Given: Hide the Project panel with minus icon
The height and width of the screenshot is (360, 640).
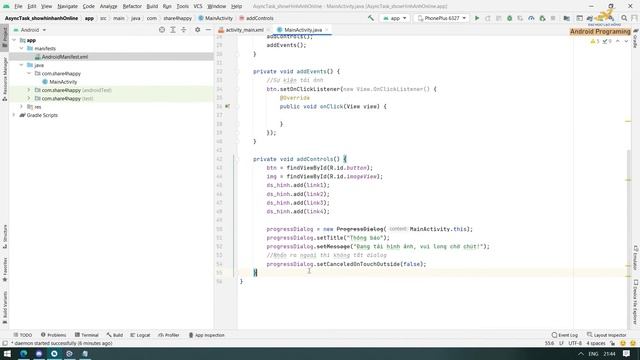Looking at the screenshot, I should (208, 30).
